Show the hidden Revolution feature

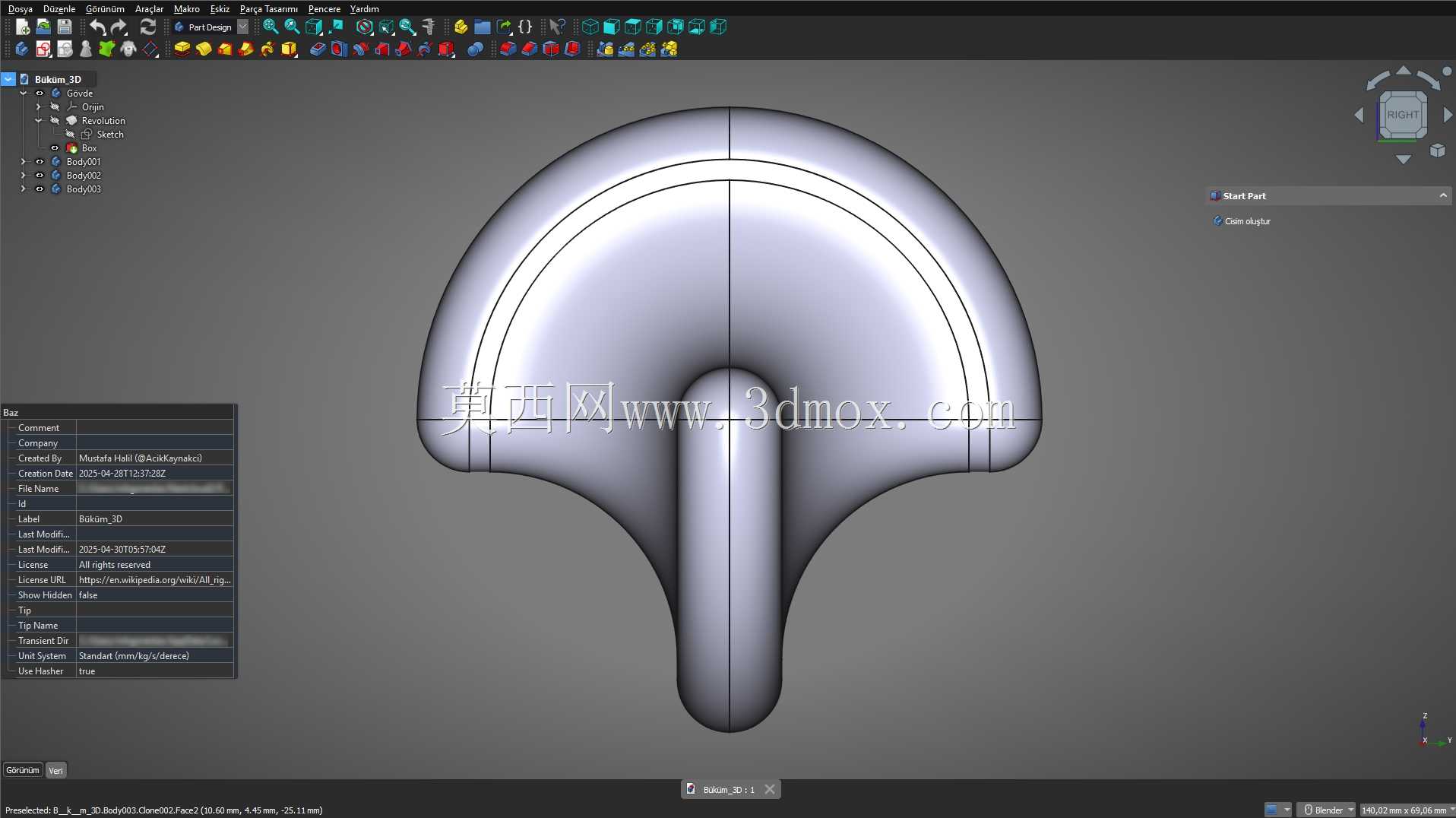click(55, 121)
